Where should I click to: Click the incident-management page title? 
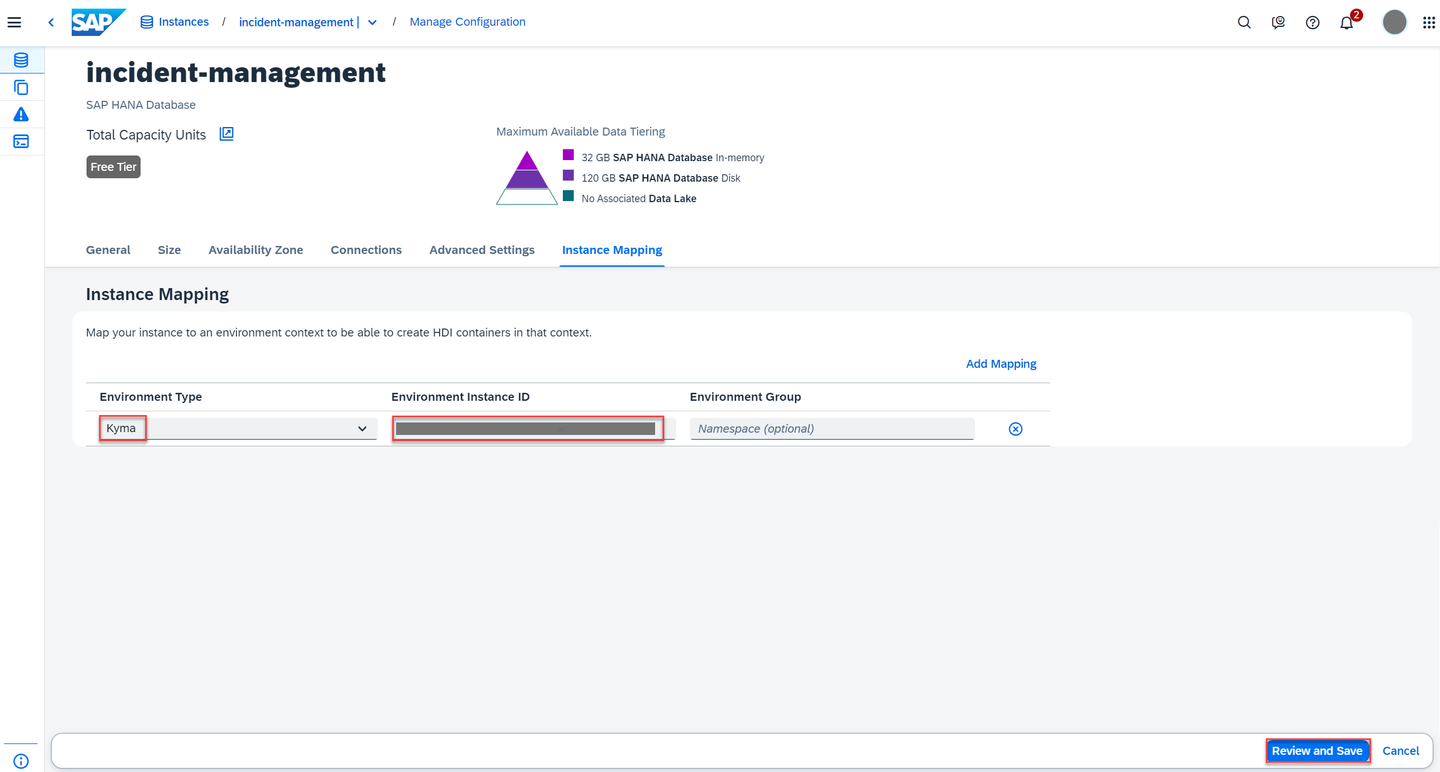coord(236,73)
